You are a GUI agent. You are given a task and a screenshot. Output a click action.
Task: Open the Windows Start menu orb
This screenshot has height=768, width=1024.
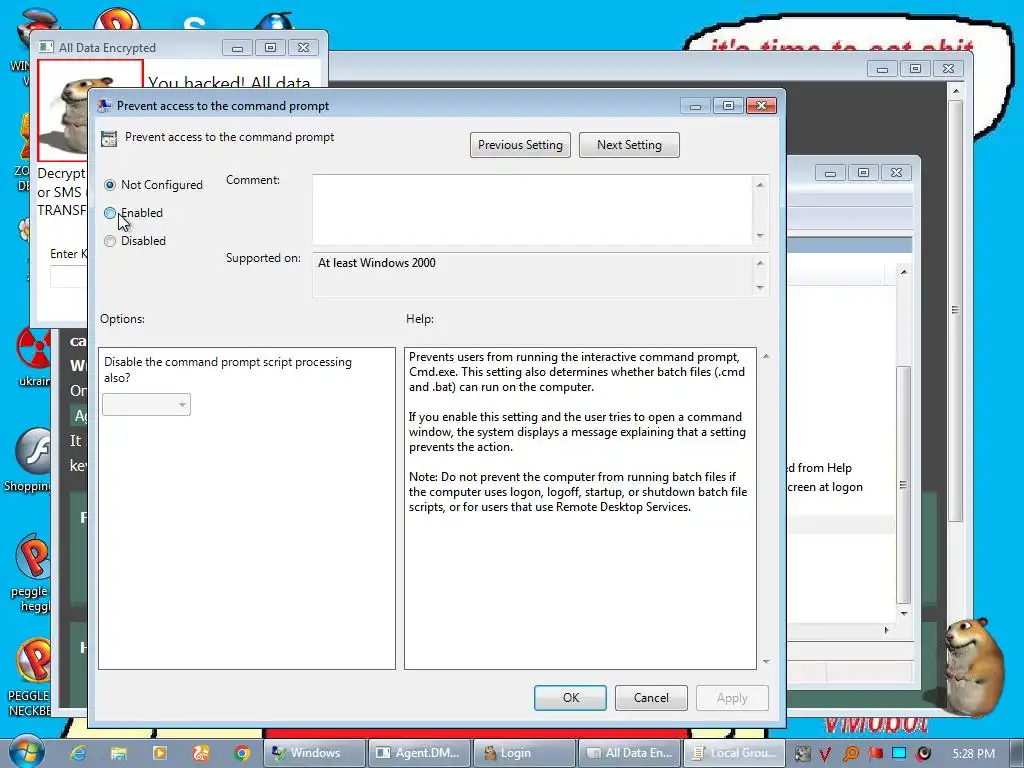pyautogui.click(x=25, y=752)
